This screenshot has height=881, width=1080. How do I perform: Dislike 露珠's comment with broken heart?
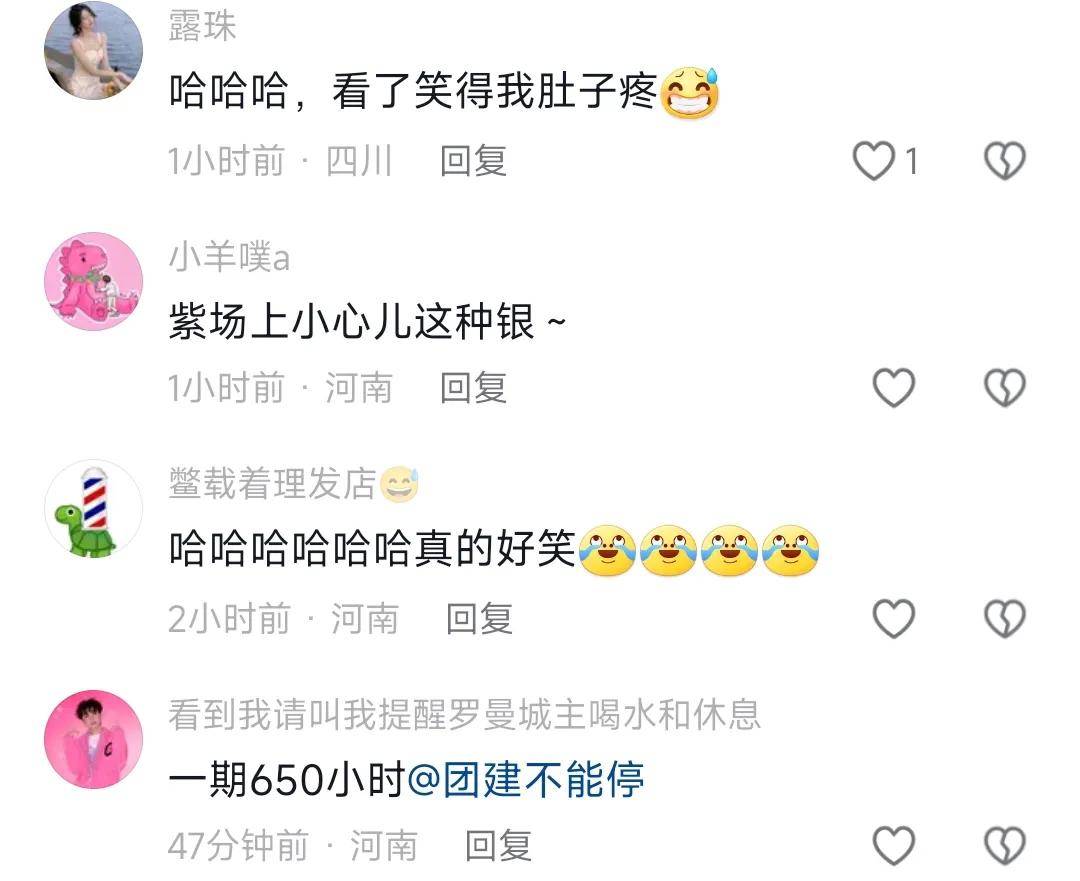(x=1004, y=161)
